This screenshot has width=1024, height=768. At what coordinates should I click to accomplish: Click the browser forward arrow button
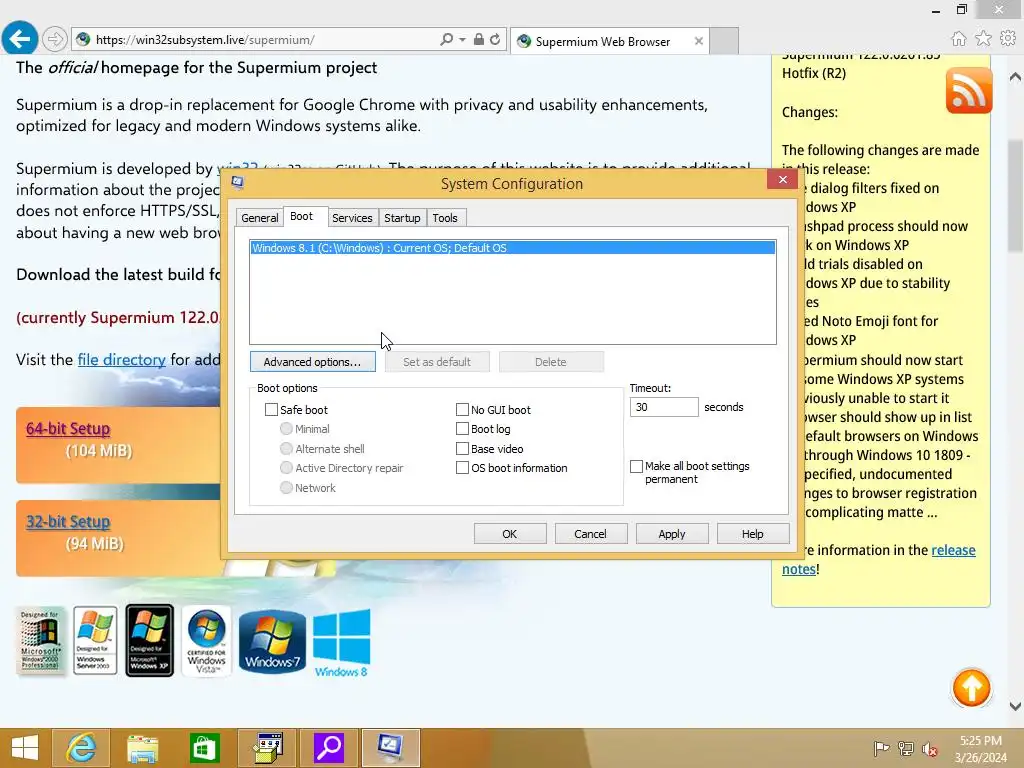55,39
